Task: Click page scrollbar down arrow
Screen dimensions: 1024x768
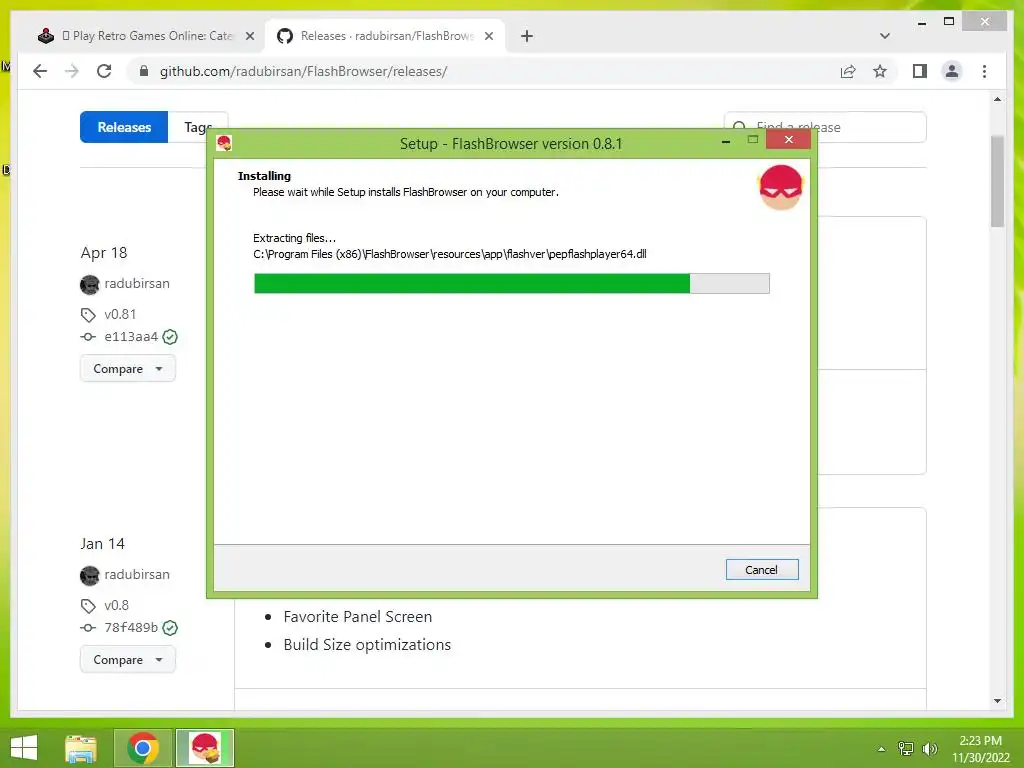Action: (x=997, y=701)
